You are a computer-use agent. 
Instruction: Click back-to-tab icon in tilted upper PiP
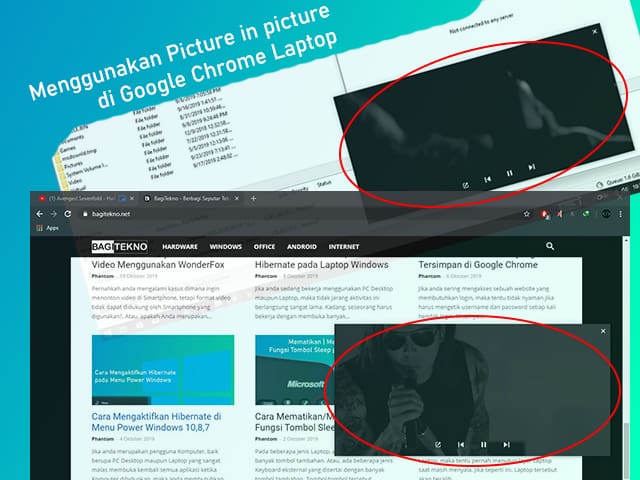tap(465, 185)
